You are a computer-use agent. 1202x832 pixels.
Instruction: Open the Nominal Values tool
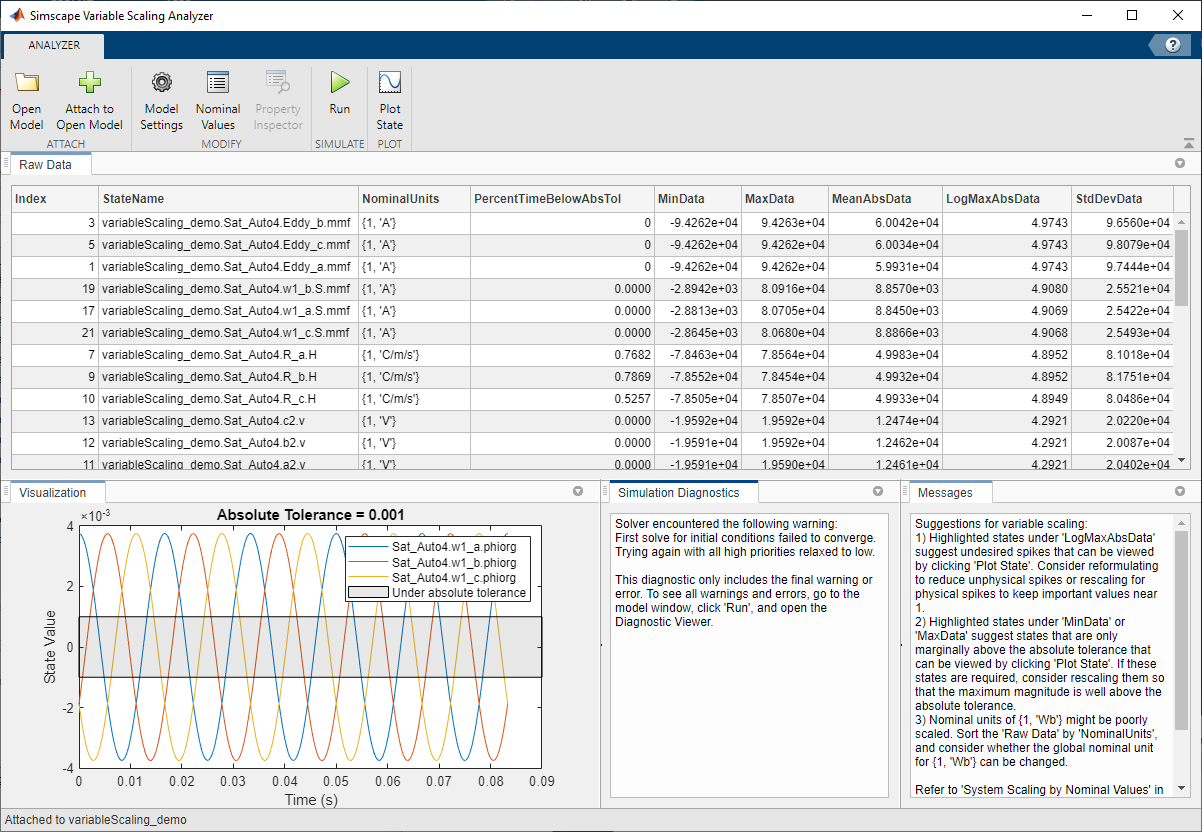coord(217,84)
